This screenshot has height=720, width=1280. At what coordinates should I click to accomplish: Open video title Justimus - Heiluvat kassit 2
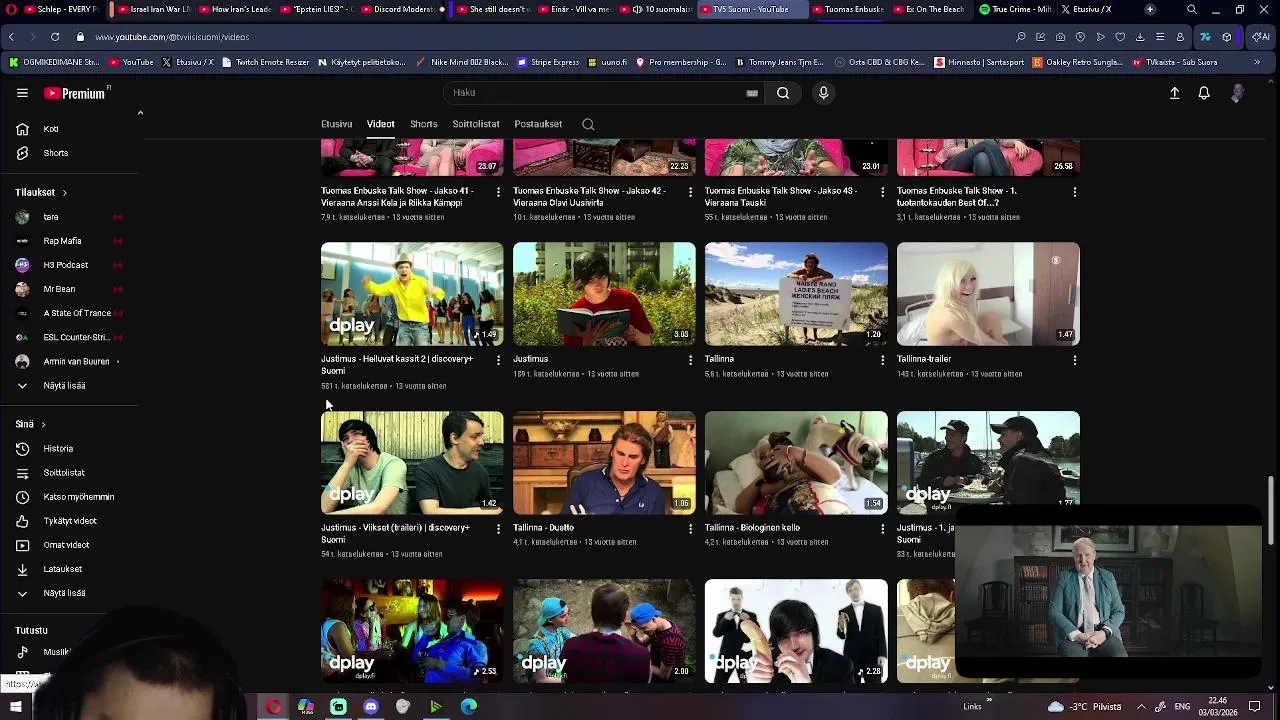click(x=397, y=364)
